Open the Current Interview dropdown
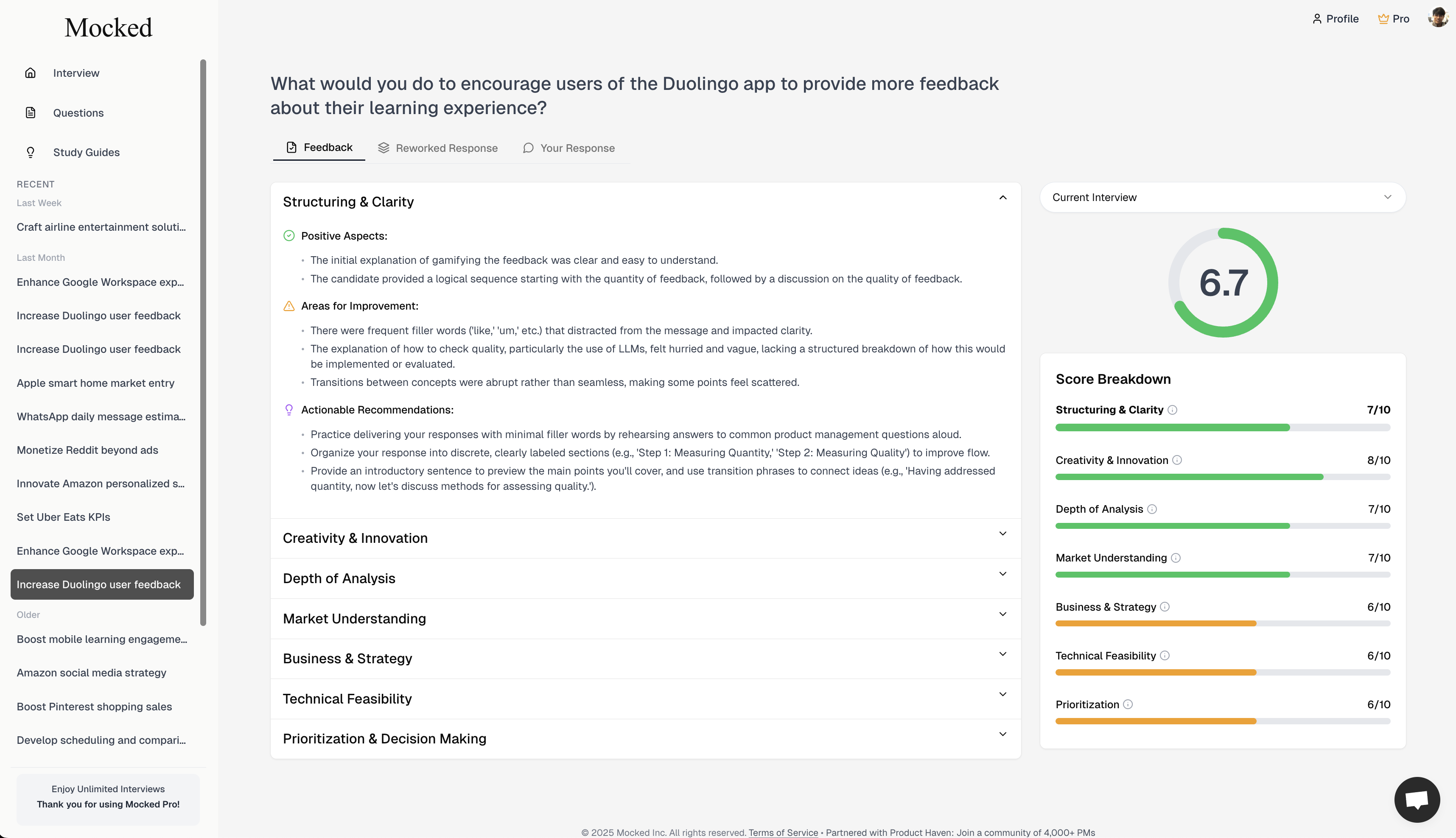Screen dimensions: 1456x838 point(1222,198)
